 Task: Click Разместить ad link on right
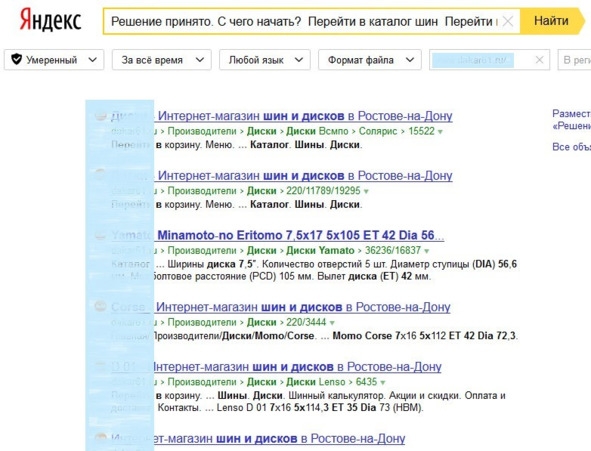pyautogui.click(x=571, y=113)
